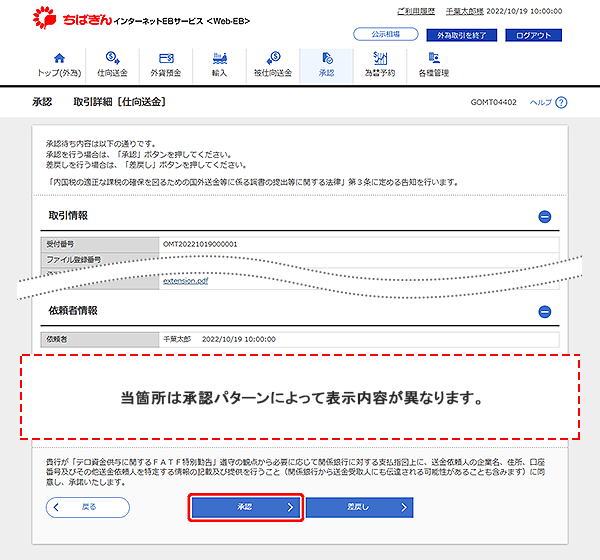Image resolution: width=600 pixels, height=560 pixels.
Task: Click the ファイル登録番号 label cell
Action: [100, 260]
